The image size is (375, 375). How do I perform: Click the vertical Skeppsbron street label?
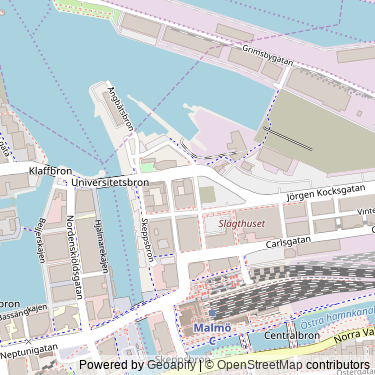coord(147,240)
